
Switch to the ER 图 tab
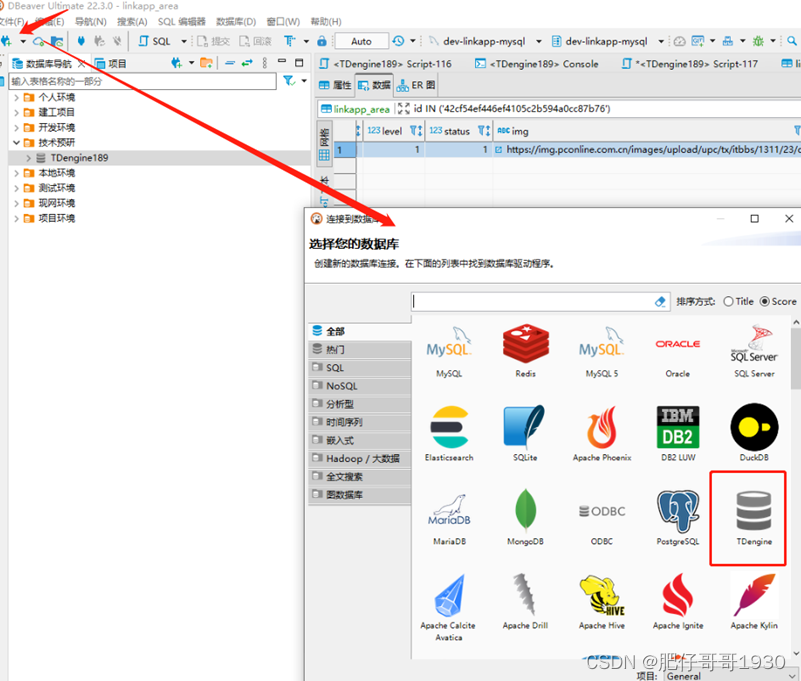pos(416,85)
